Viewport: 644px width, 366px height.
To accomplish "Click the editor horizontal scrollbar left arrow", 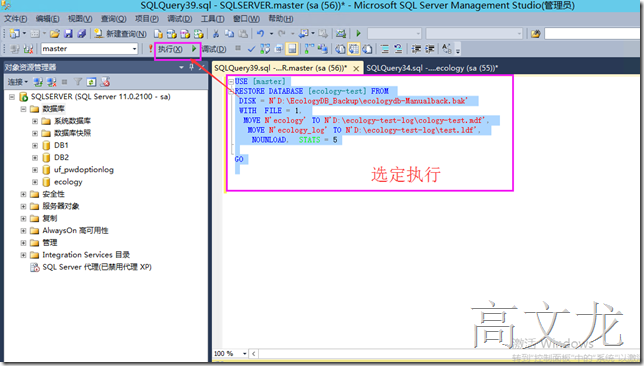I will point(253,354).
